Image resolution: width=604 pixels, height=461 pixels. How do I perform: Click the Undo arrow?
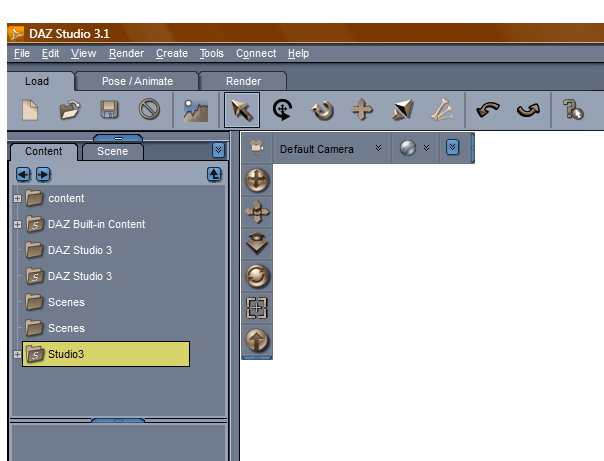pyautogui.click(x=488, y=110)
